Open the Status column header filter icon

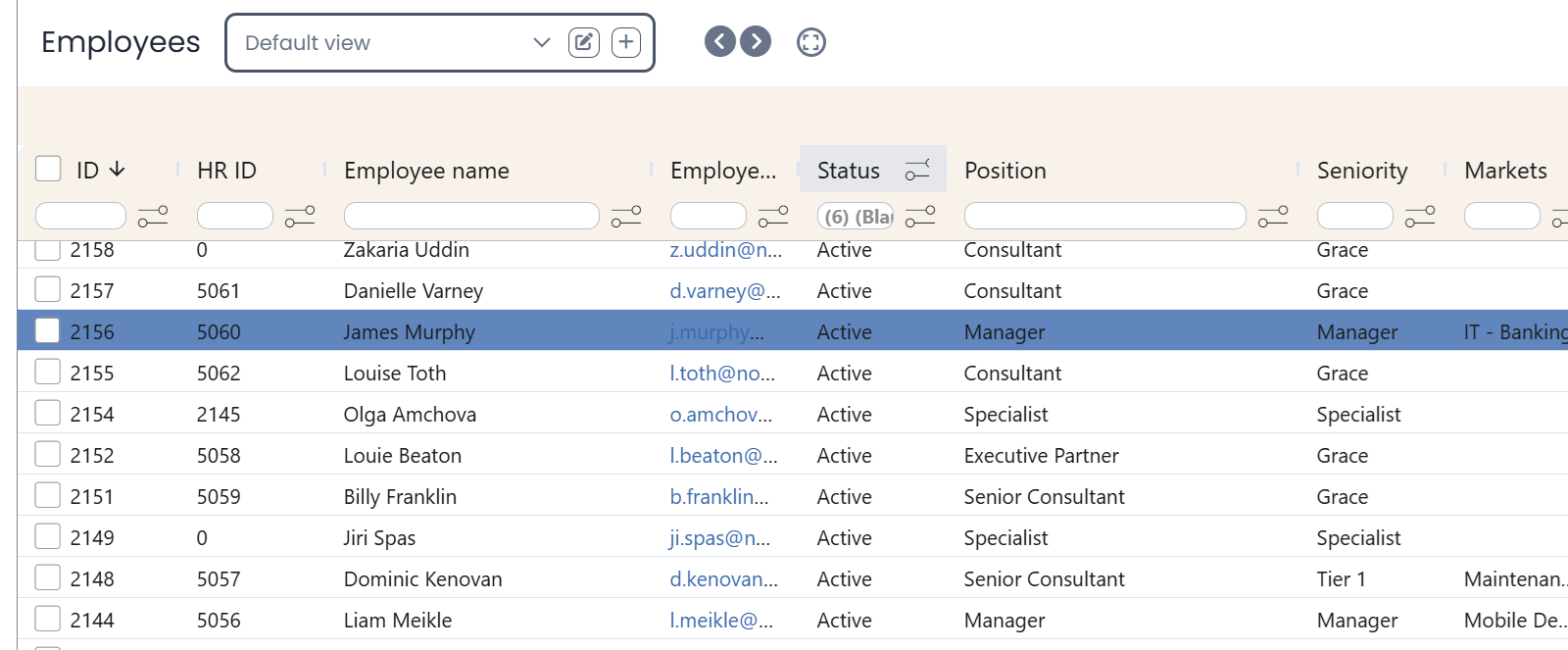[x=917, y=171]
